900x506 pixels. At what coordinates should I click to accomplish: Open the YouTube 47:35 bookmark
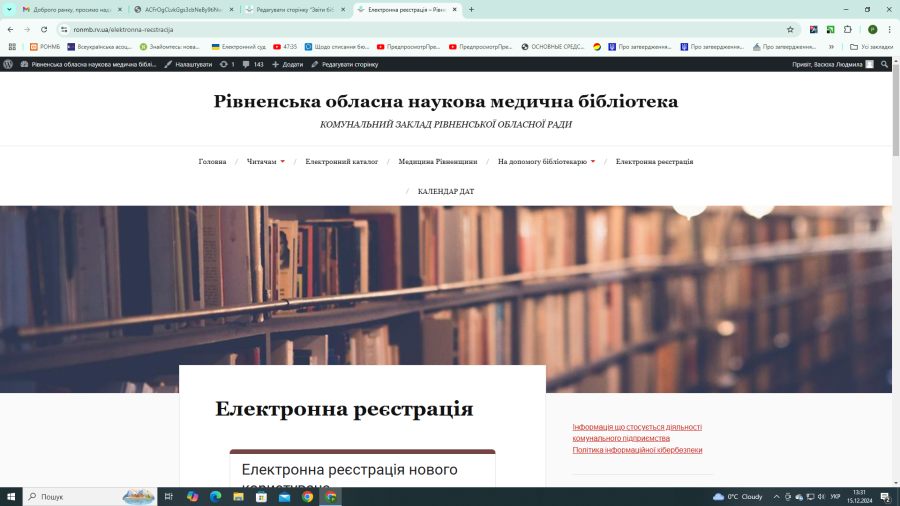[285, 46]
